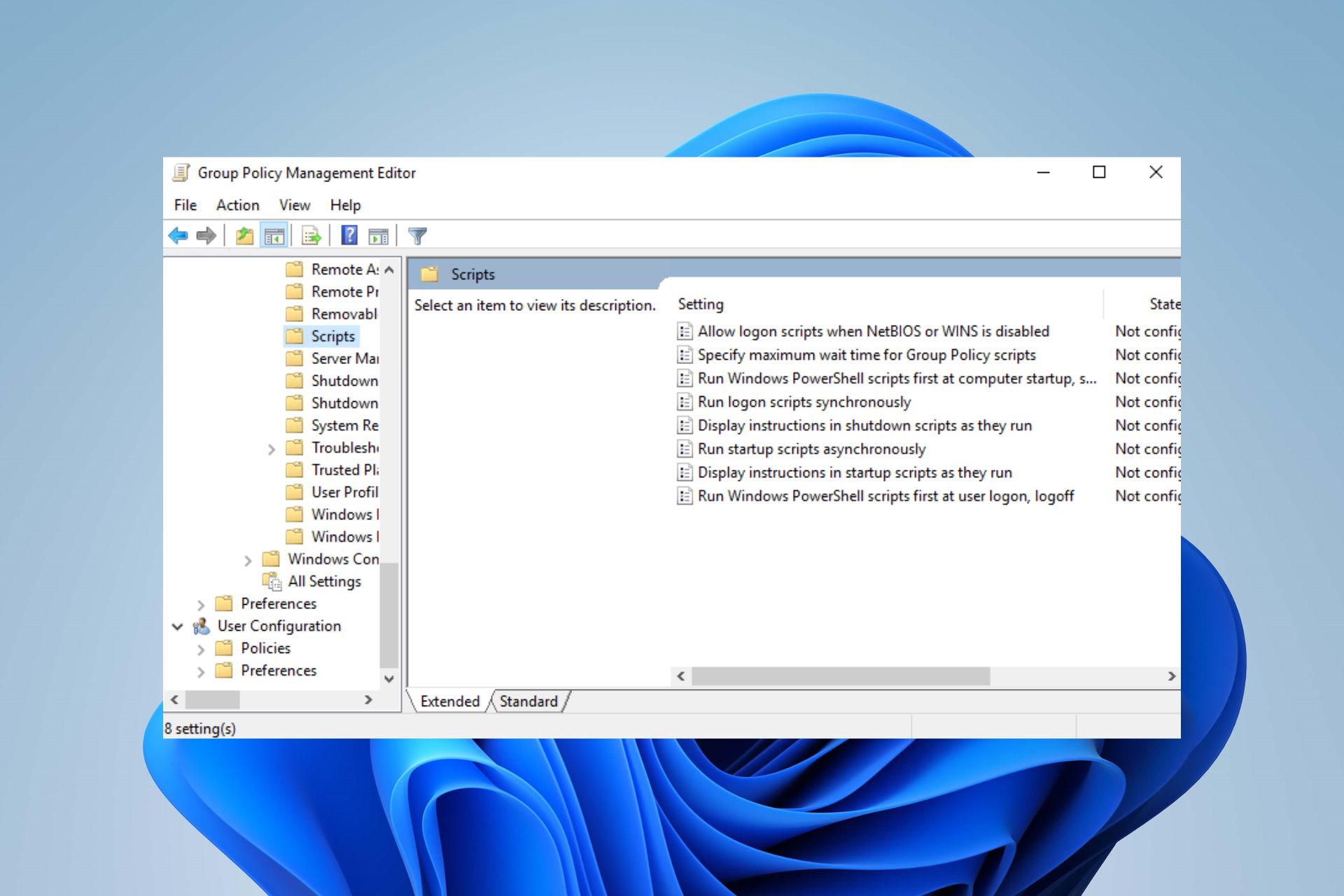
Task: Open the Action menu
Action: pos(238,205)
